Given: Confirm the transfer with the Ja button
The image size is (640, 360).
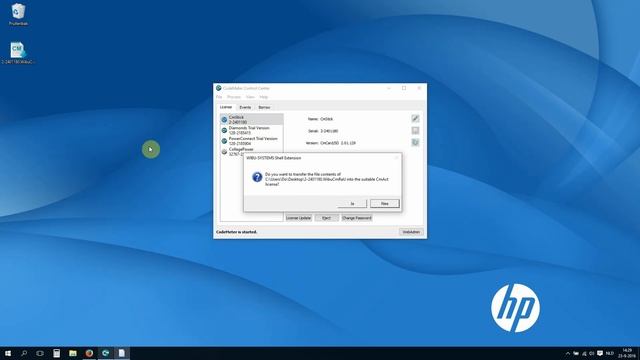Looking at the screenshot, I should tap(352, 203).
